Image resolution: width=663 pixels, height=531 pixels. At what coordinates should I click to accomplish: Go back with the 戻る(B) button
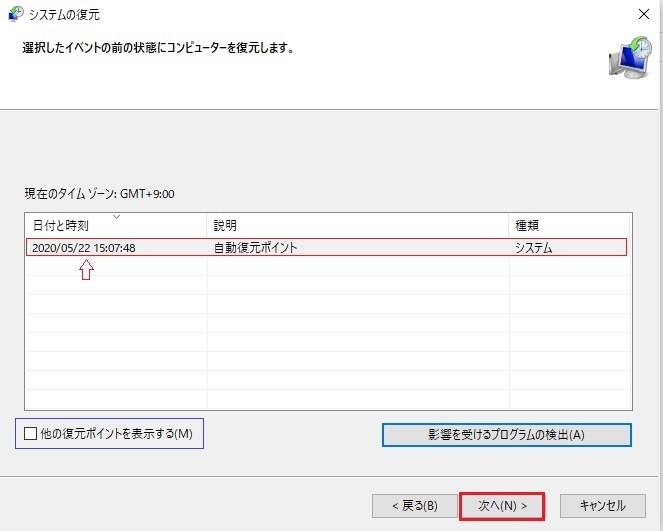pyautogui.click(x=414, y=506)
